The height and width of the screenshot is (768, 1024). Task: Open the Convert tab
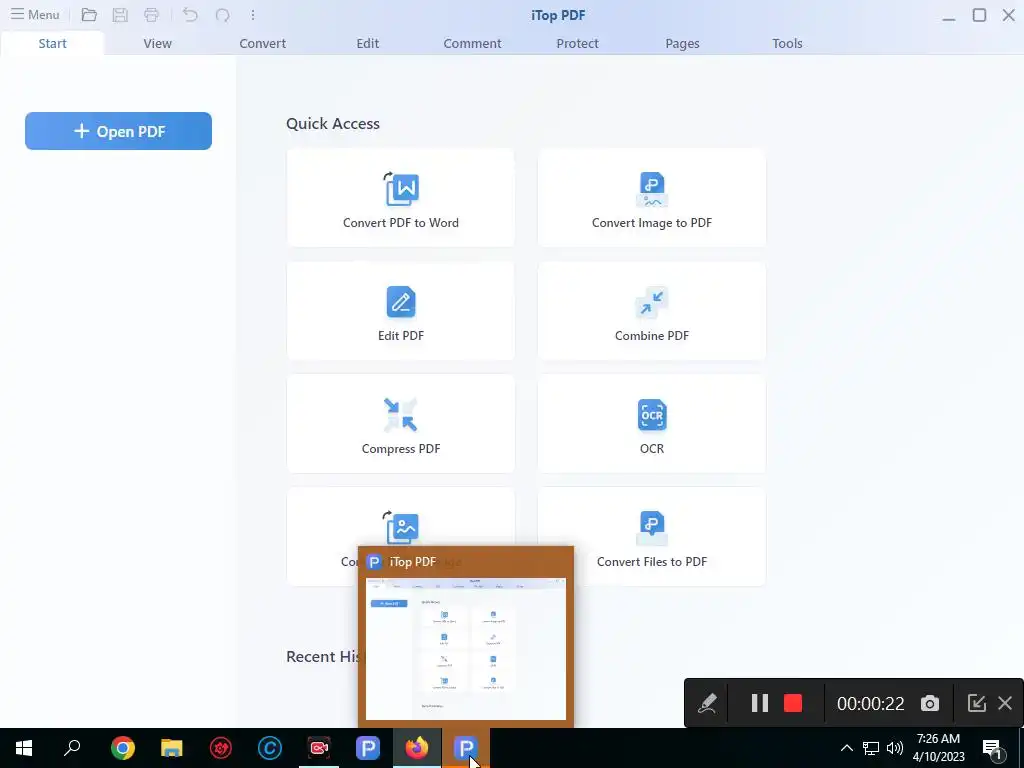263,43
